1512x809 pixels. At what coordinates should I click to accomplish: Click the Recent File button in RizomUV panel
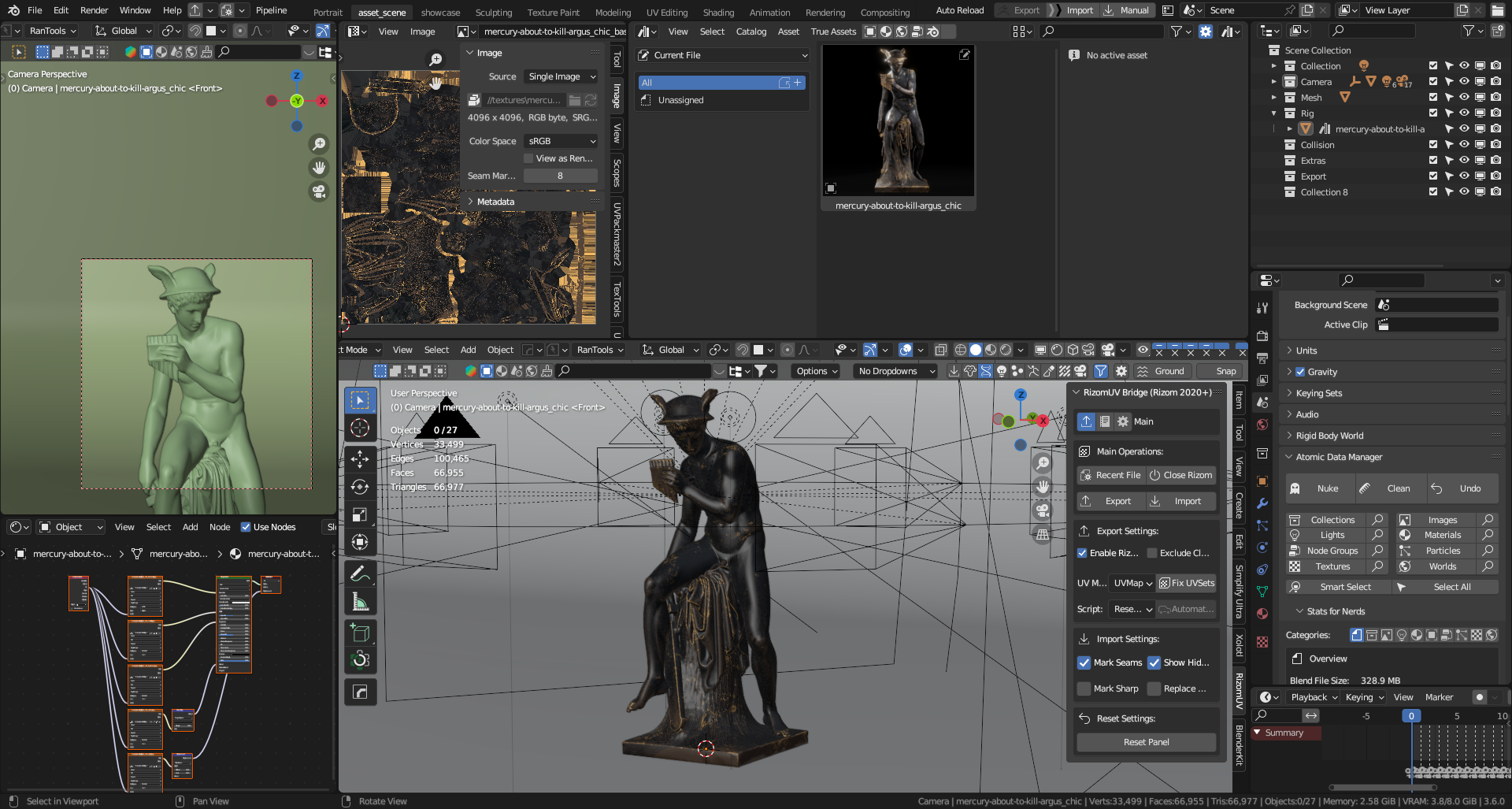coord(1110,475)
